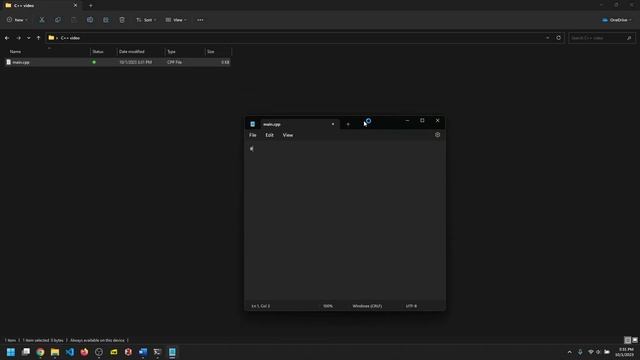
Task: Select the main.cpp tab in Notepad
Action: [x=299, y=124]
